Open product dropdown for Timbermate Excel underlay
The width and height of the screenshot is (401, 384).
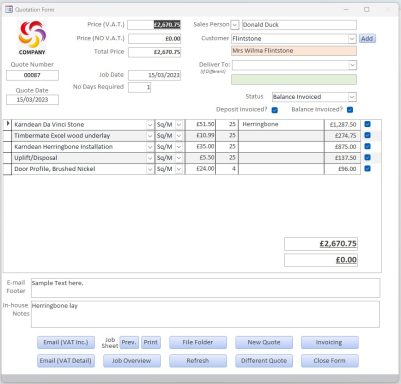(150, 136)
